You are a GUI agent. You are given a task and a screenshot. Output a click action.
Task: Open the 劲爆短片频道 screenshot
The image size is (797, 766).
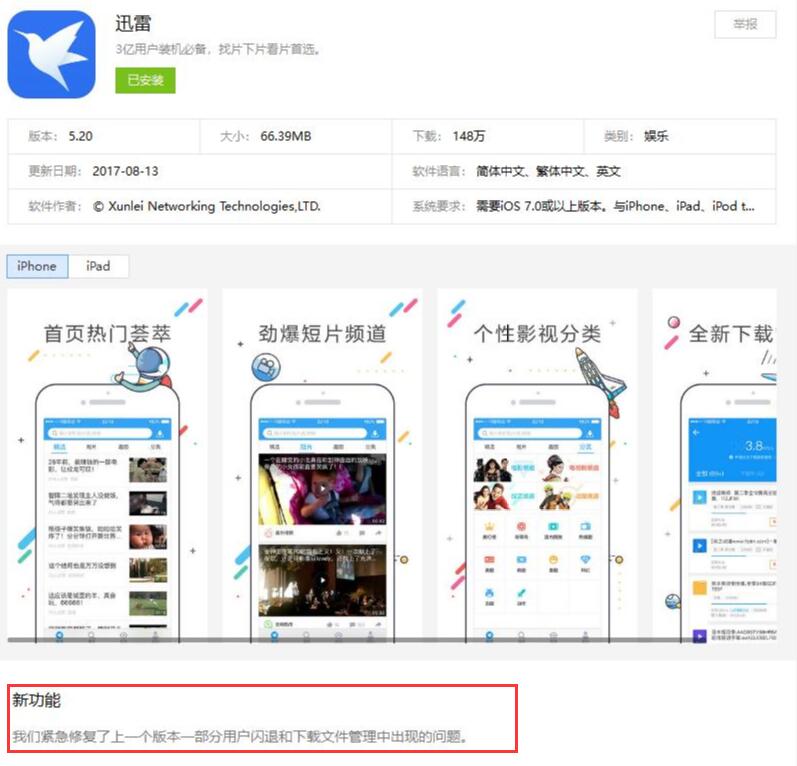pyautogui.click(x=322, y=466)
